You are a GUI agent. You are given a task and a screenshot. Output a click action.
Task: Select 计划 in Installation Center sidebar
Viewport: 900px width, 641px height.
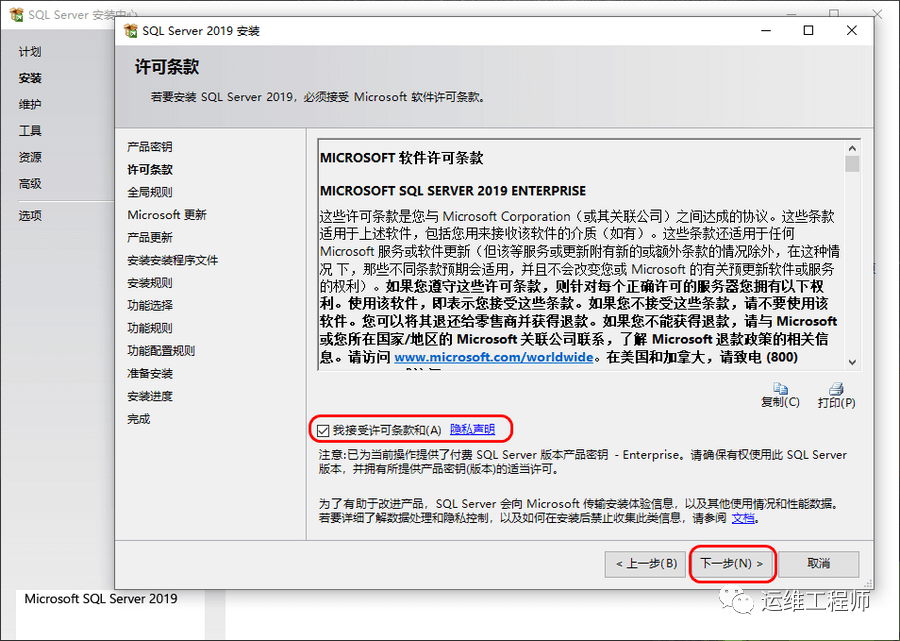(30, 52)
